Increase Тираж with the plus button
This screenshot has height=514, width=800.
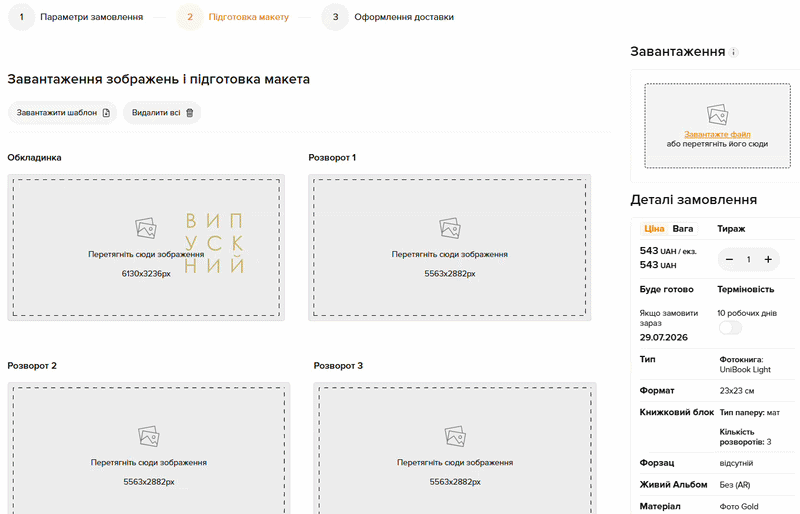[x=768, y=259]
